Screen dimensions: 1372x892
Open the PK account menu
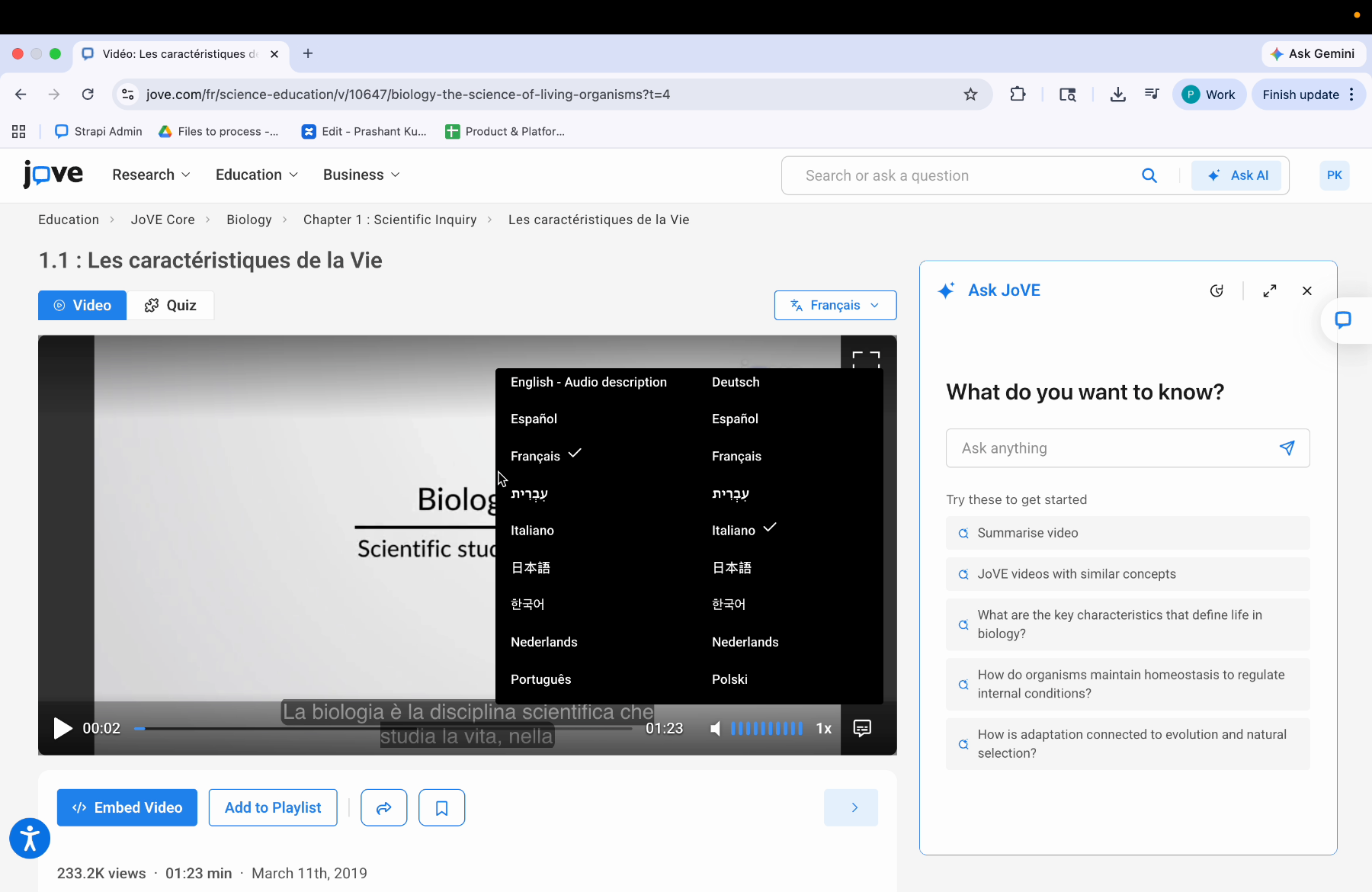(x=1334, y=175)
